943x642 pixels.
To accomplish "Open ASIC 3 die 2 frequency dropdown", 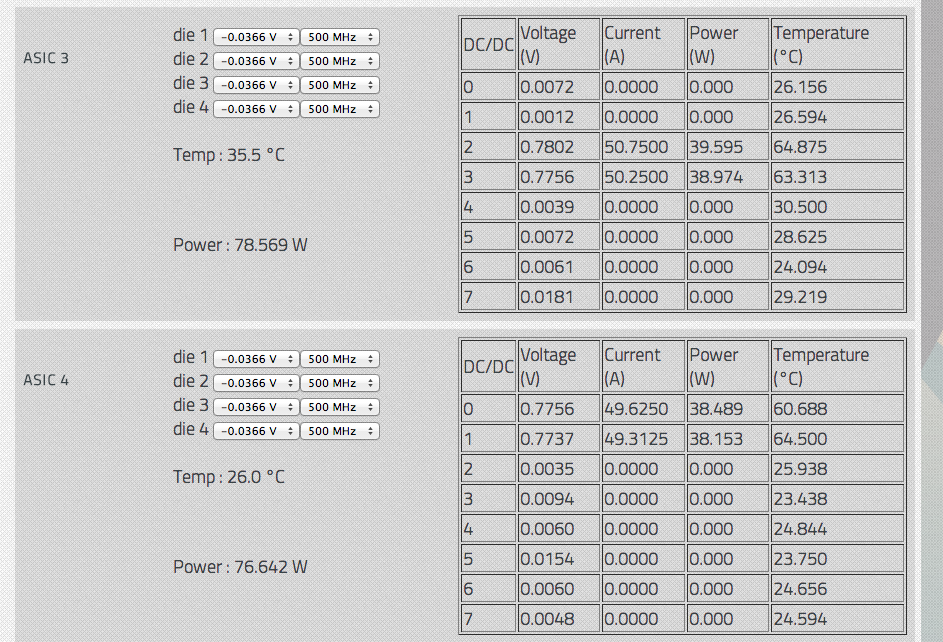I will click(x=340, y=61).
